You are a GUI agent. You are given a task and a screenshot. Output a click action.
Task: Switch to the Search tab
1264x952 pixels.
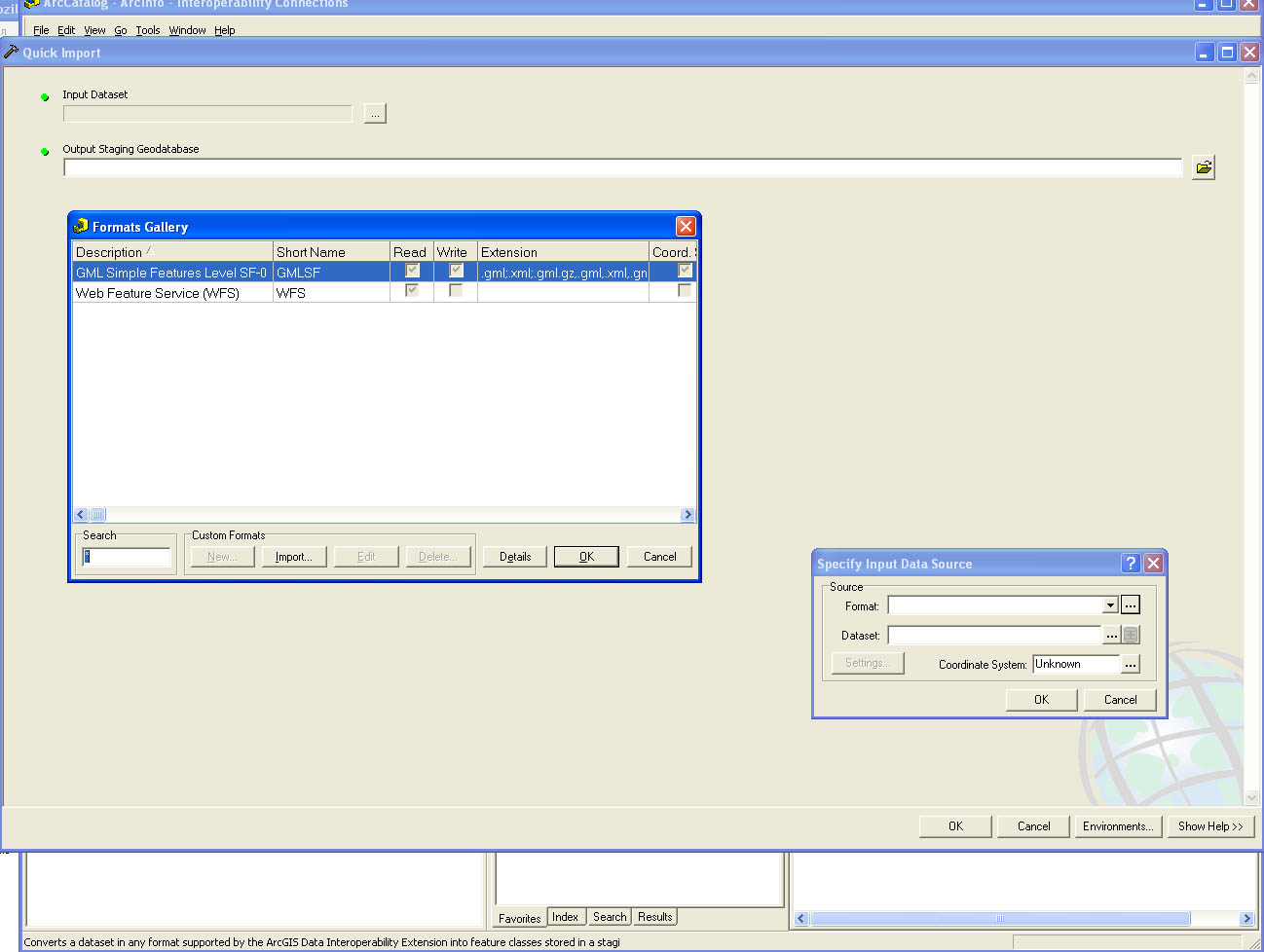click(x=610, y=917)
